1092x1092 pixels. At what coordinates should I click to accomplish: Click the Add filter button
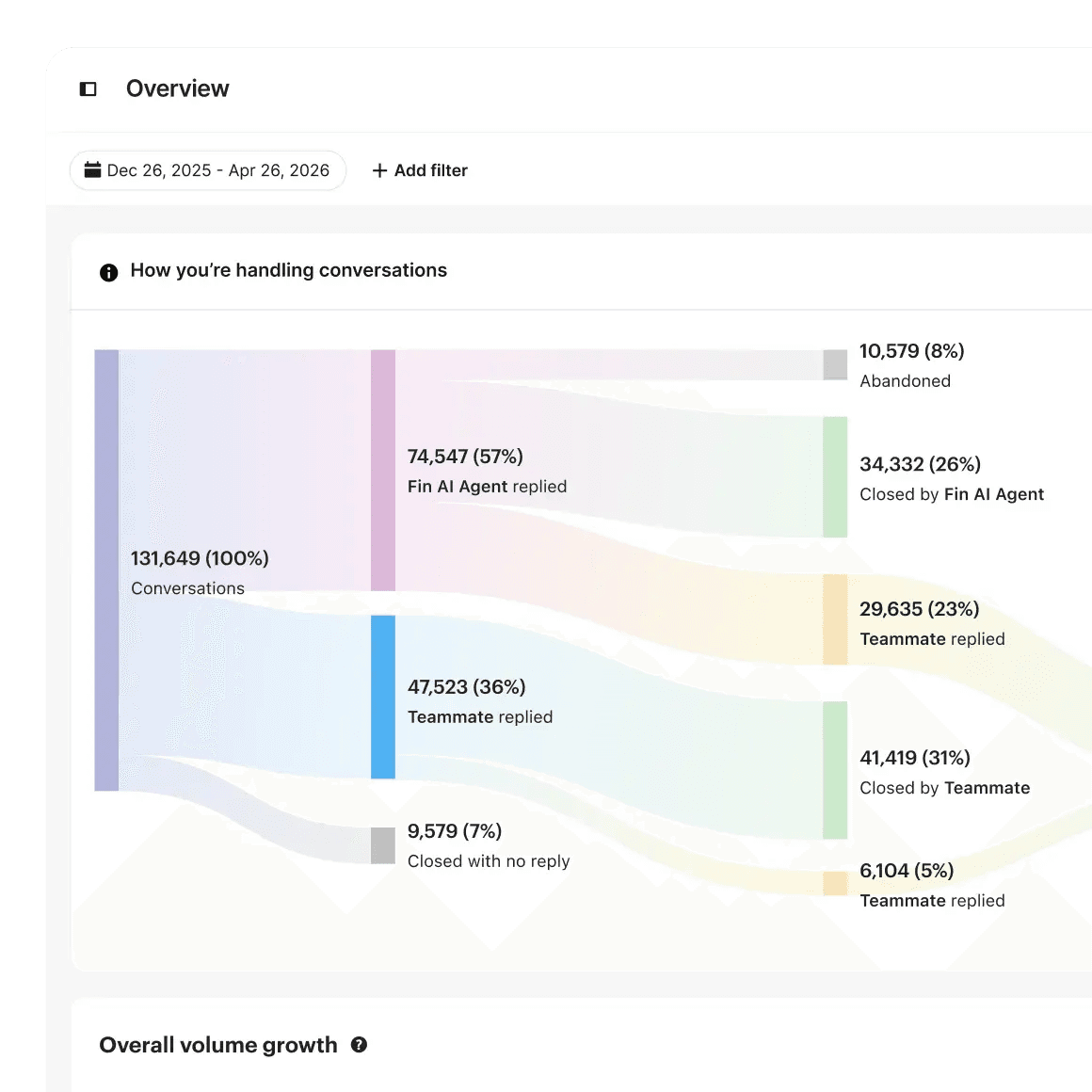pyautogui.click(x=420, y=170)
